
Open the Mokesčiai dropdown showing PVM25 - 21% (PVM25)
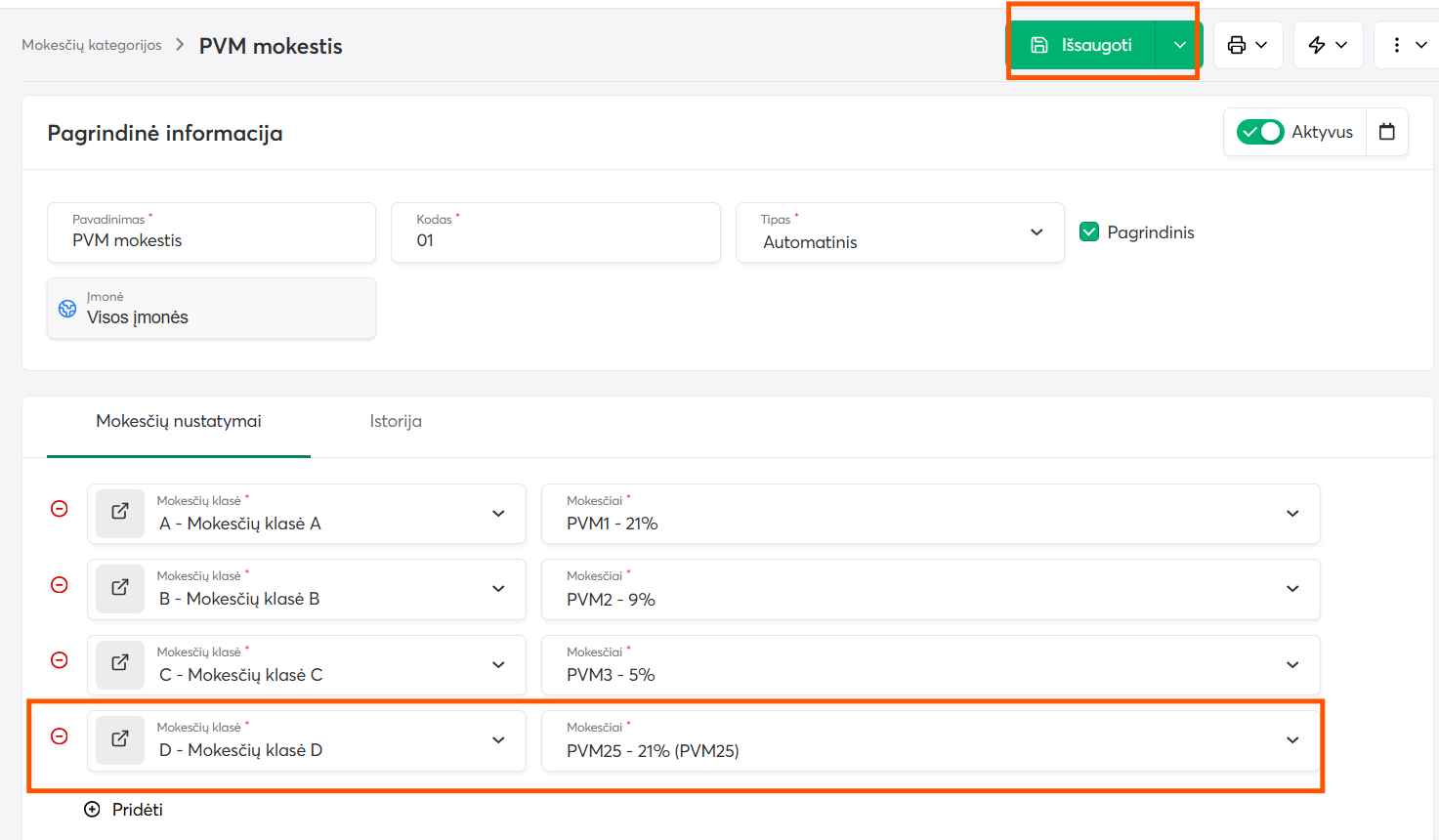tap(931, 740)
